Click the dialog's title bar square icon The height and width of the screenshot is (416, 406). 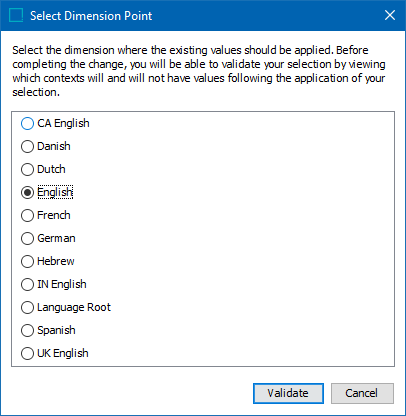point(16,15)
